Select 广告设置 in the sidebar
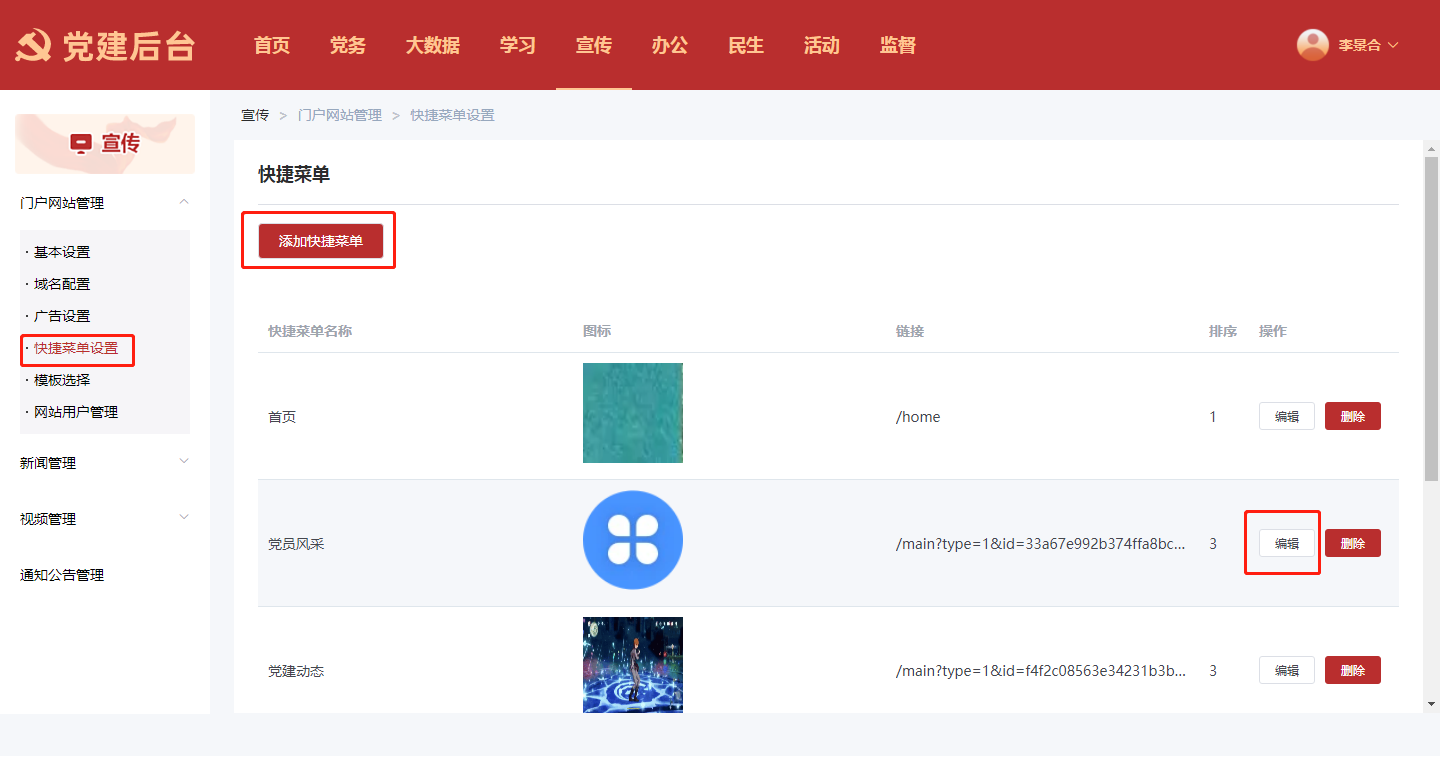The height and width of the screenshot is (757, 1440). tap(62, 316)
